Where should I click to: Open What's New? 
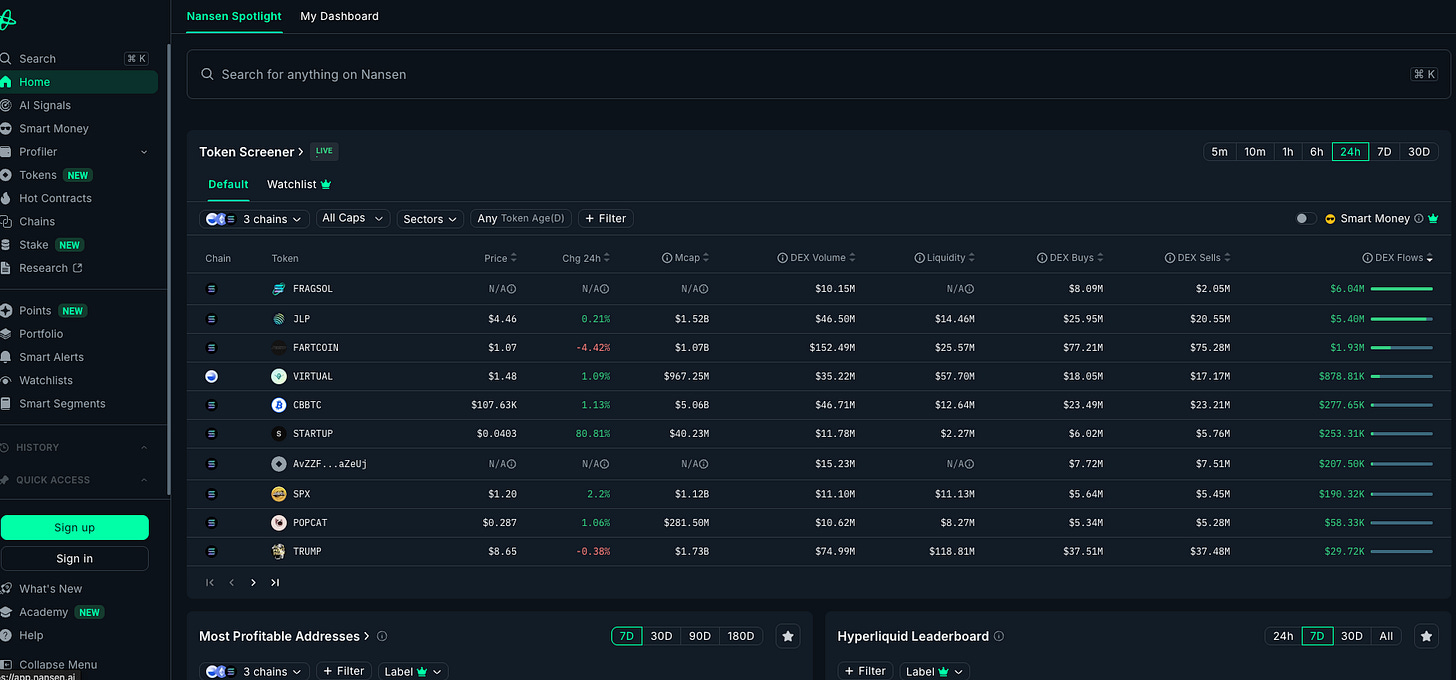point(50,589)
